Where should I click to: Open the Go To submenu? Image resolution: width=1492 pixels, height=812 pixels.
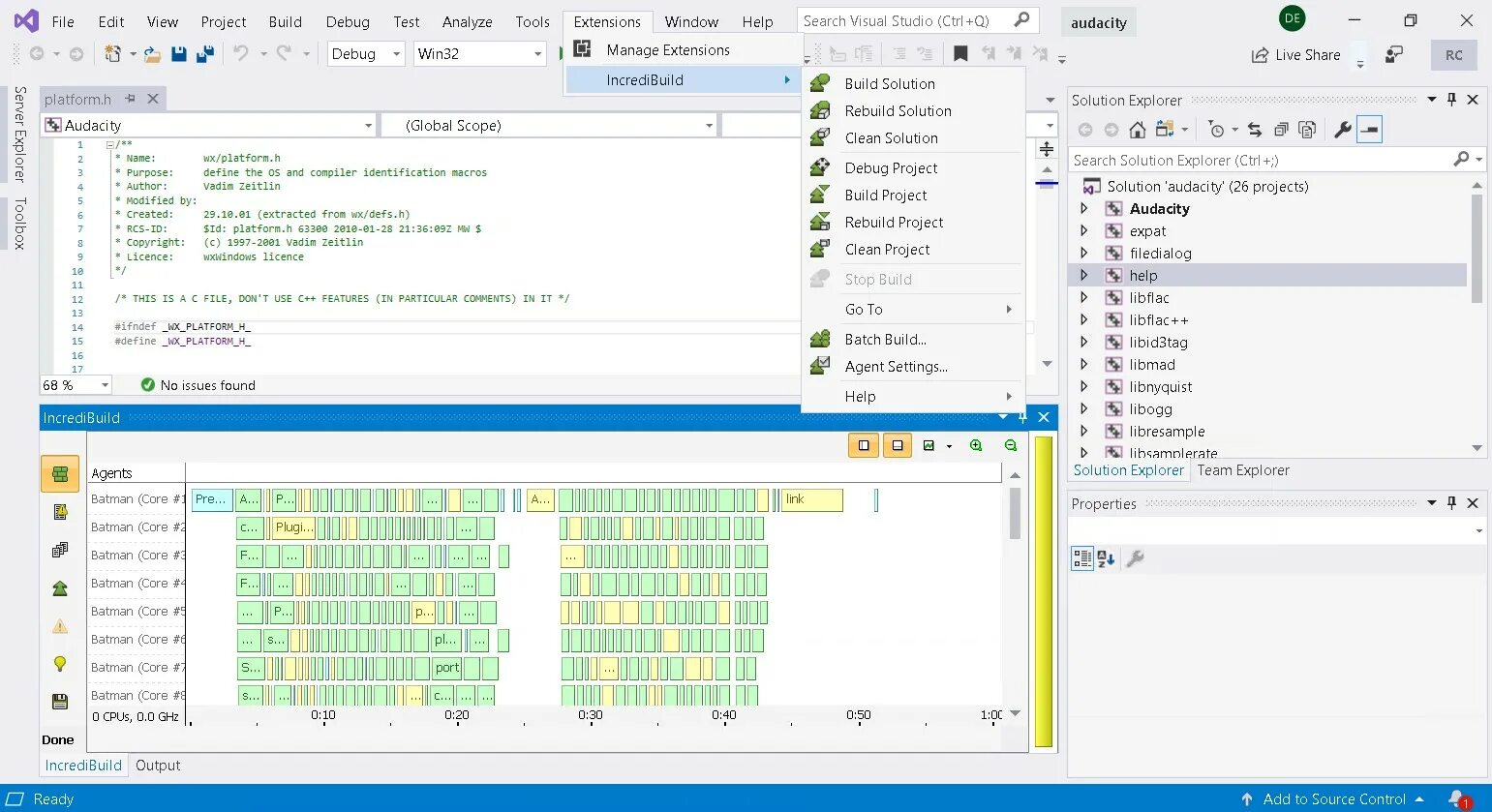point(913,310)
